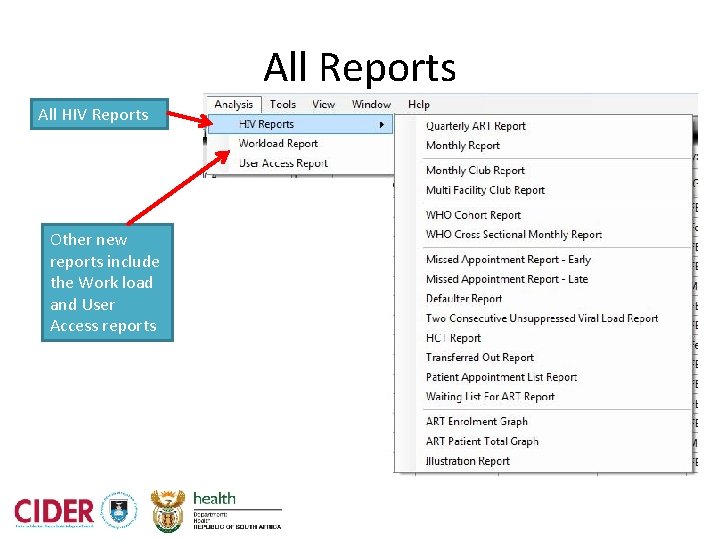Expand the HIV Reports submenu arrow
The height and width of the screenshot is (540, 720).
coord(382,124)
